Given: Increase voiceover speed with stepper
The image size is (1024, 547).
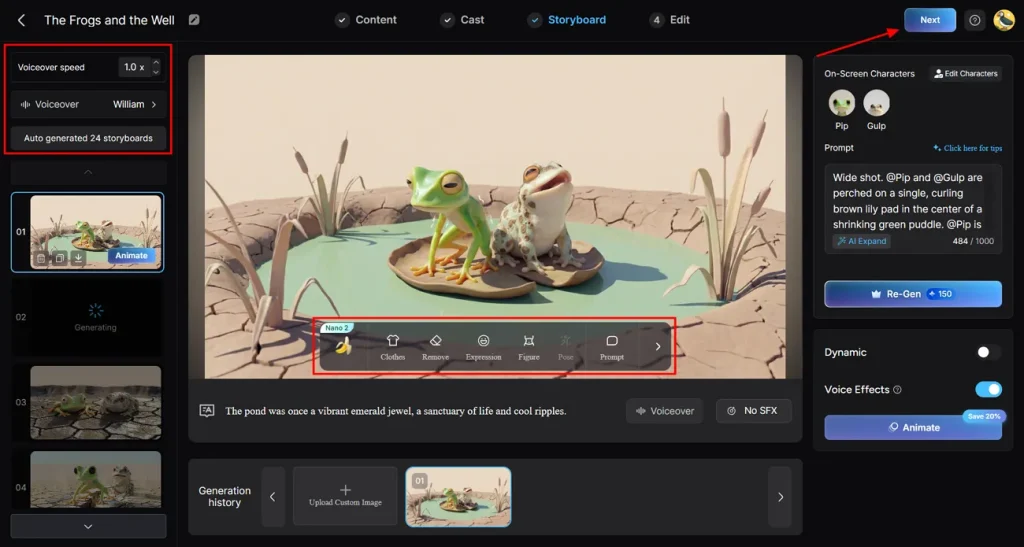Looking at the screenshot, I should tap(155, 63).
